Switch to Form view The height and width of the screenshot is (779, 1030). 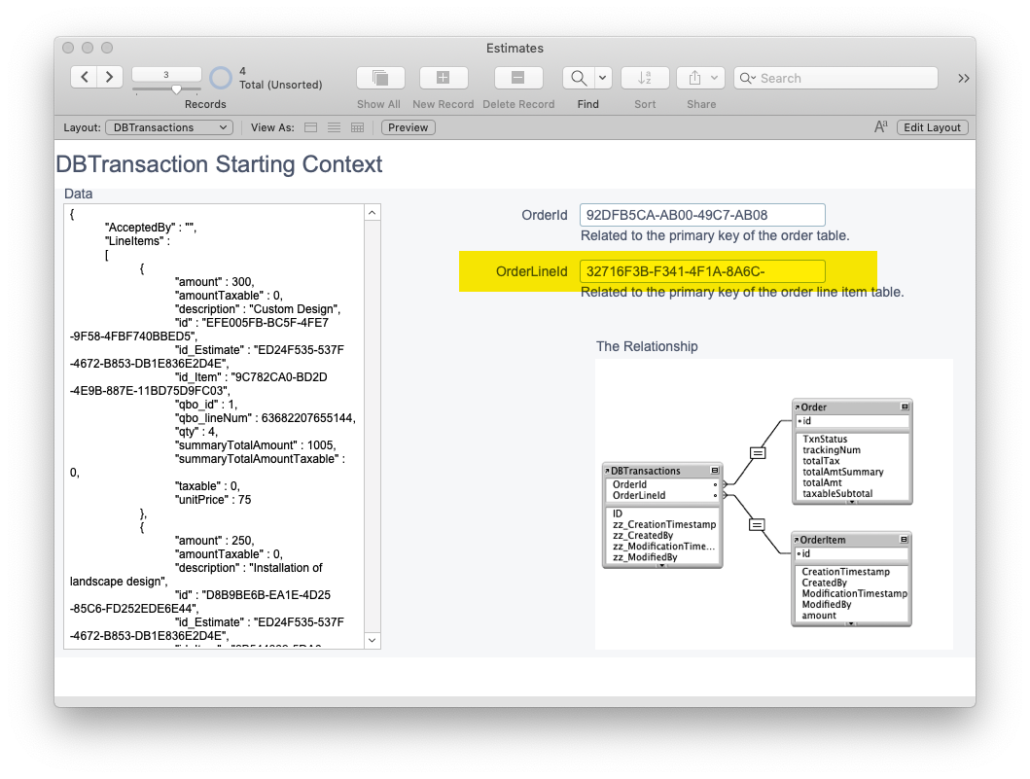point(313,127)
